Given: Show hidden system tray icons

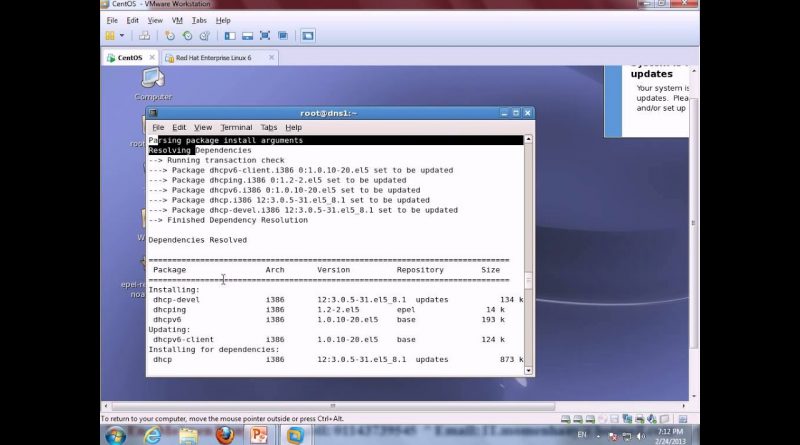Looking at the screenshot, I should 598,436.
